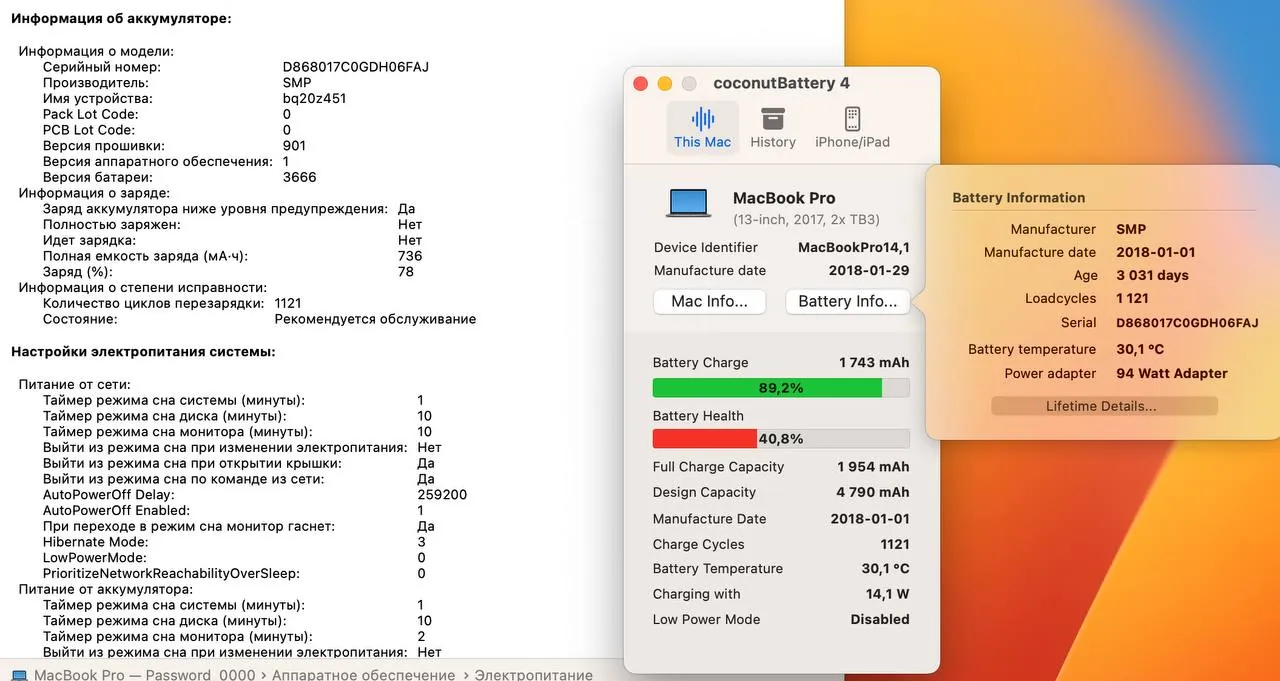The image size is (1280, 681).
Task: Click 'Настройки электропитания системы:' heading
Action: (143, 352)
